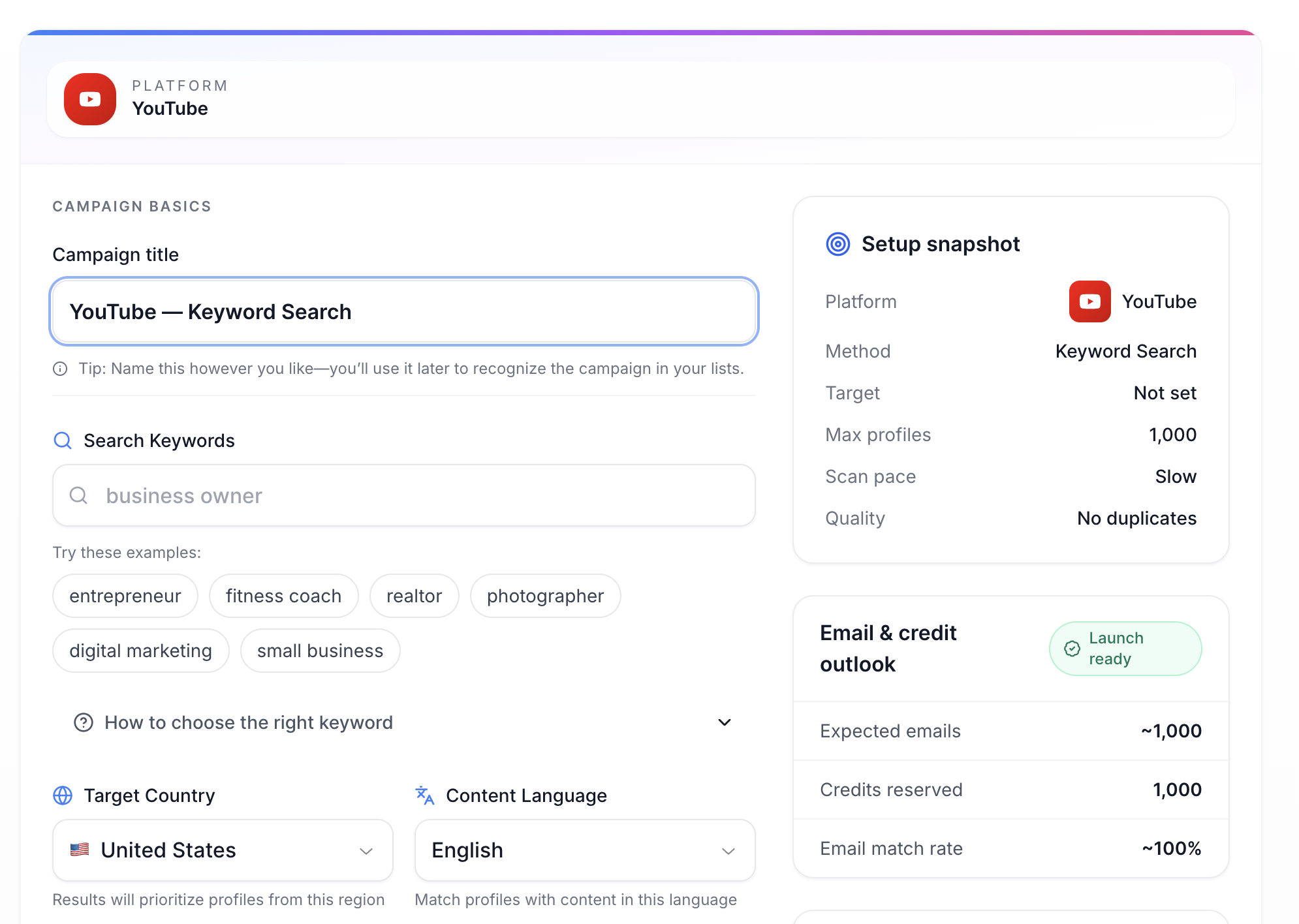
Task: Click the info icon beside the campaign naming tip
Action: tap(60, 369)
